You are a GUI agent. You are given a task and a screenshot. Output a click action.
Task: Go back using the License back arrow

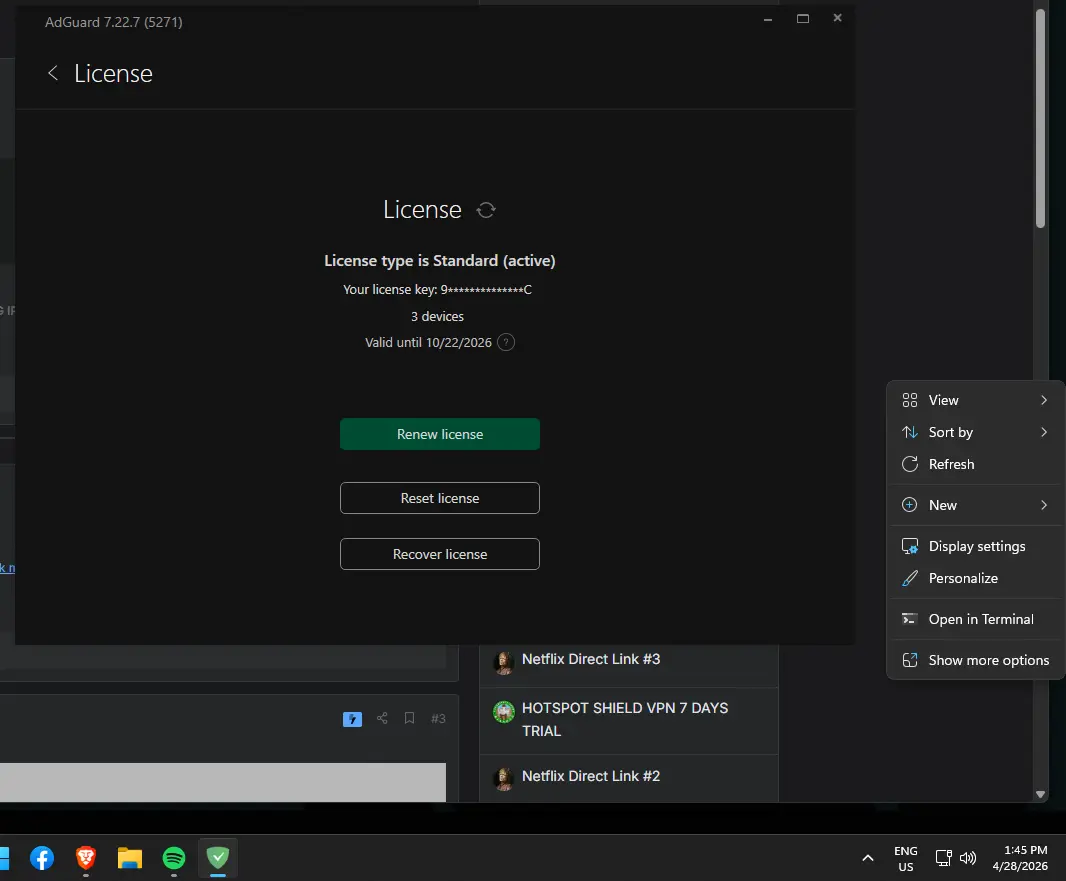[x=52, y=73]
